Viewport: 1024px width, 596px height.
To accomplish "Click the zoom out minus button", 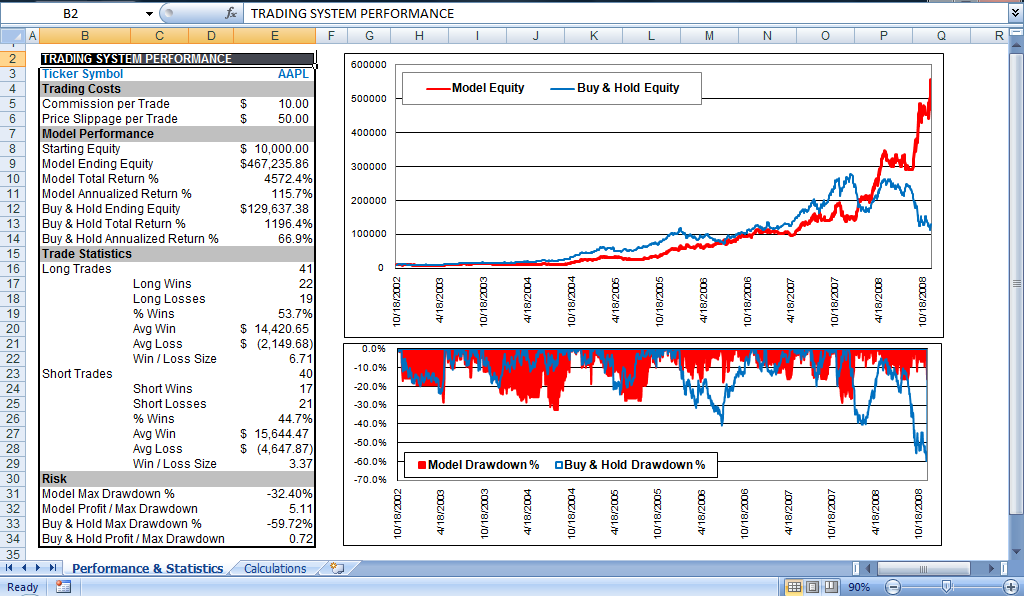I will [893, 587].
